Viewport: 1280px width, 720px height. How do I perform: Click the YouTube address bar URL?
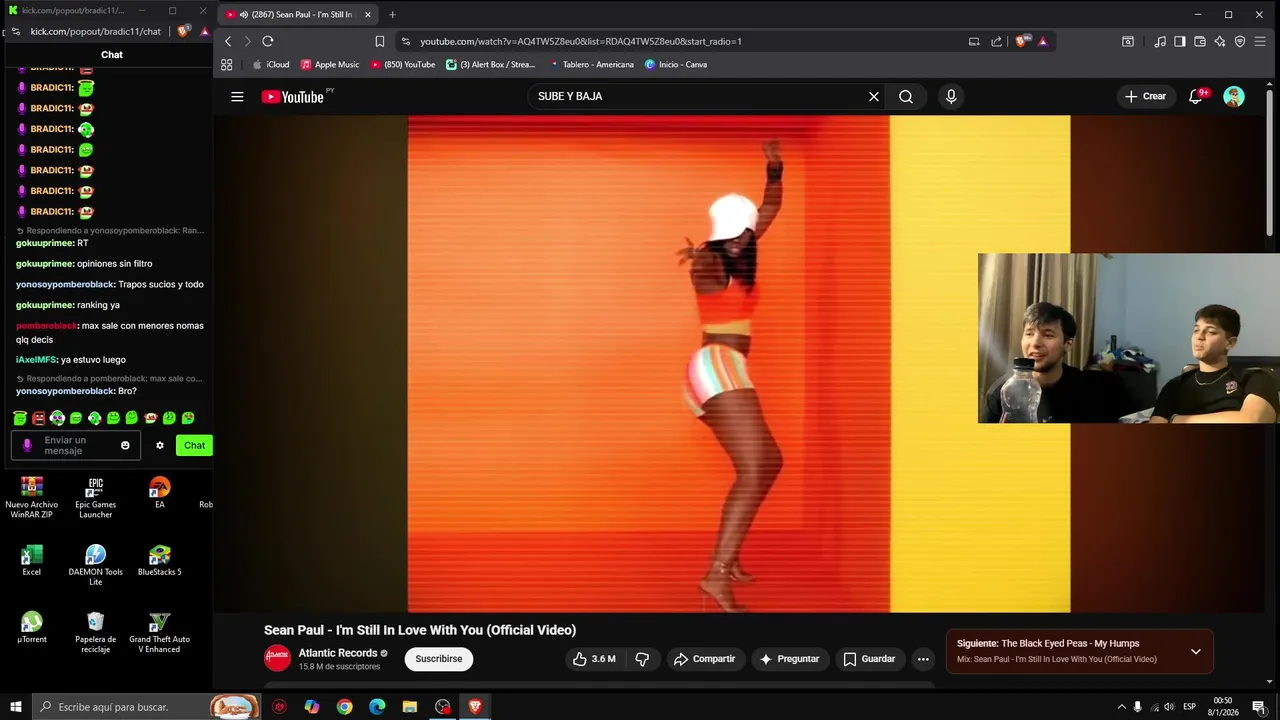click(x=581, y=42)
